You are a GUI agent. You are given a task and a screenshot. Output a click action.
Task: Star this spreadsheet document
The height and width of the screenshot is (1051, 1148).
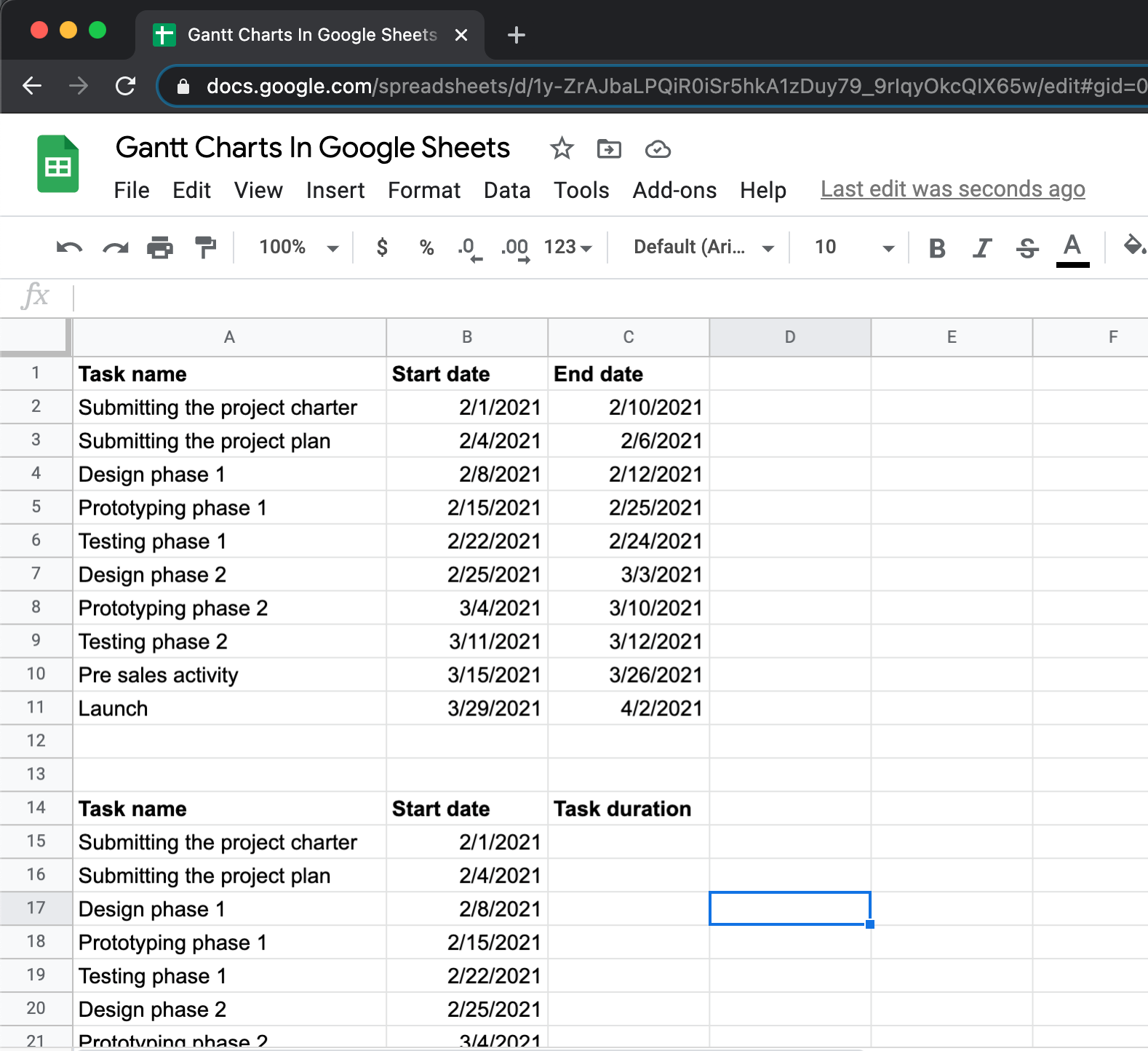(x=561, y=148)
